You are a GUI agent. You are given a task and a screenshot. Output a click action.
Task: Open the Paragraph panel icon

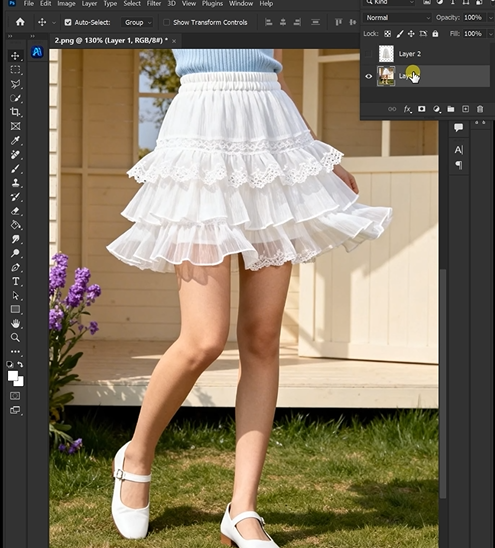click(458, 165)
